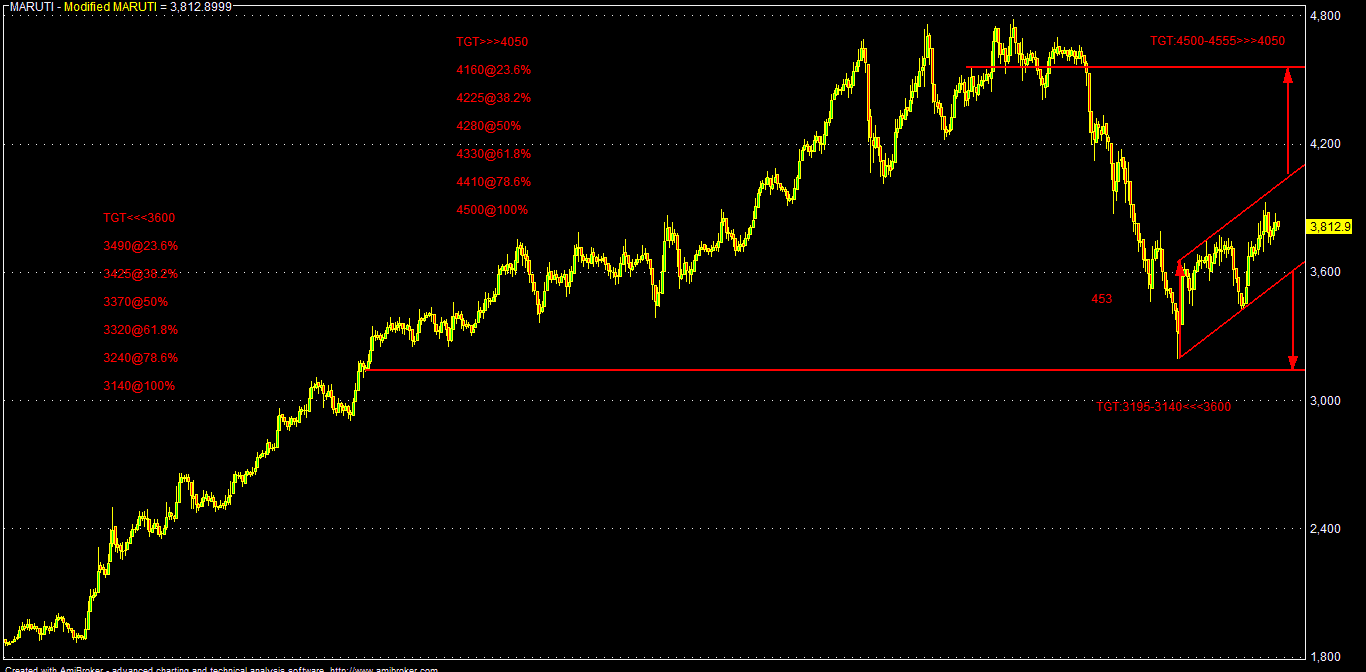
Task: Click the 4280@50% level label
Action: pos(488,126)
